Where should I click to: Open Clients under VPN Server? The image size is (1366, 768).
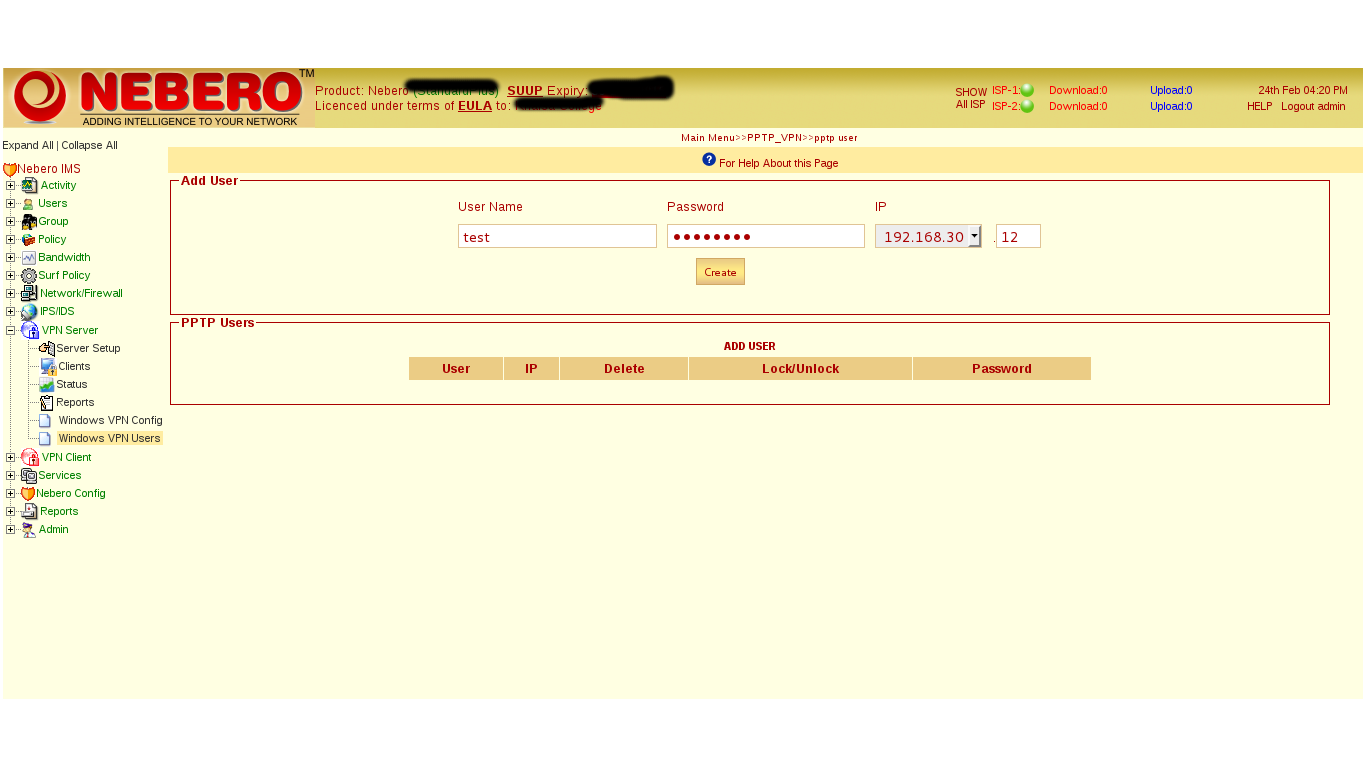[74, 367]
